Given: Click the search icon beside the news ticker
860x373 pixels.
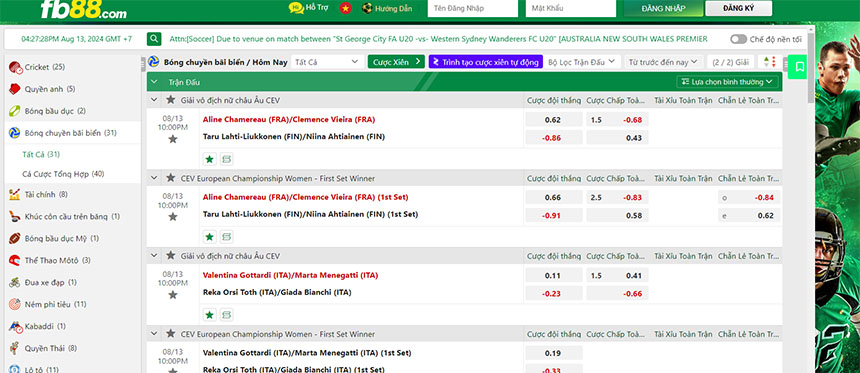Looking at the screenshot, I should coord(154,39).
